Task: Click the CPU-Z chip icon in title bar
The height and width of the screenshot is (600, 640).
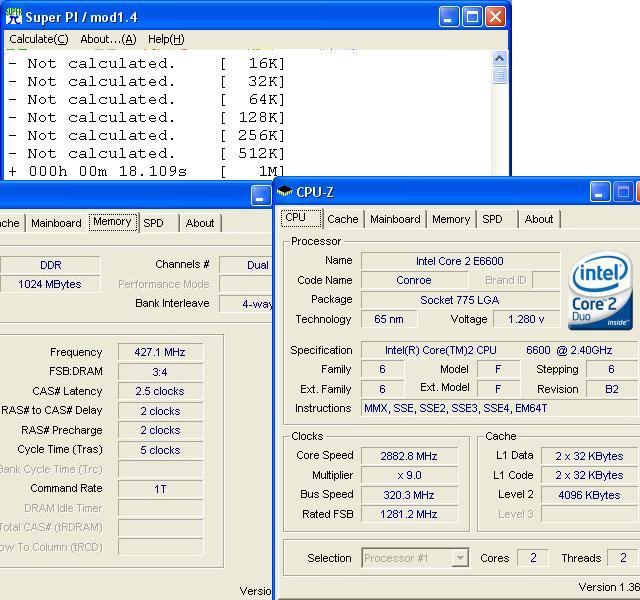Action: click(x=284, y=191)
